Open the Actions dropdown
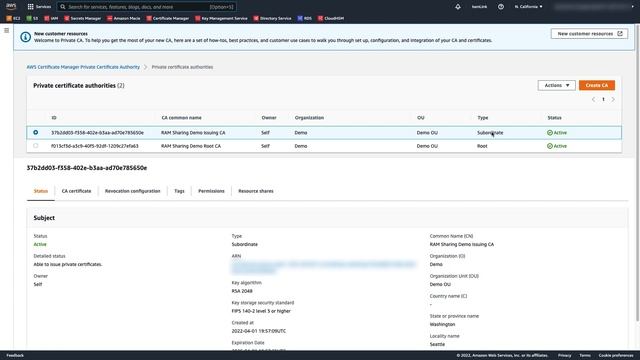The width and height of the screenshot is (640, 360). click(557, 85)
